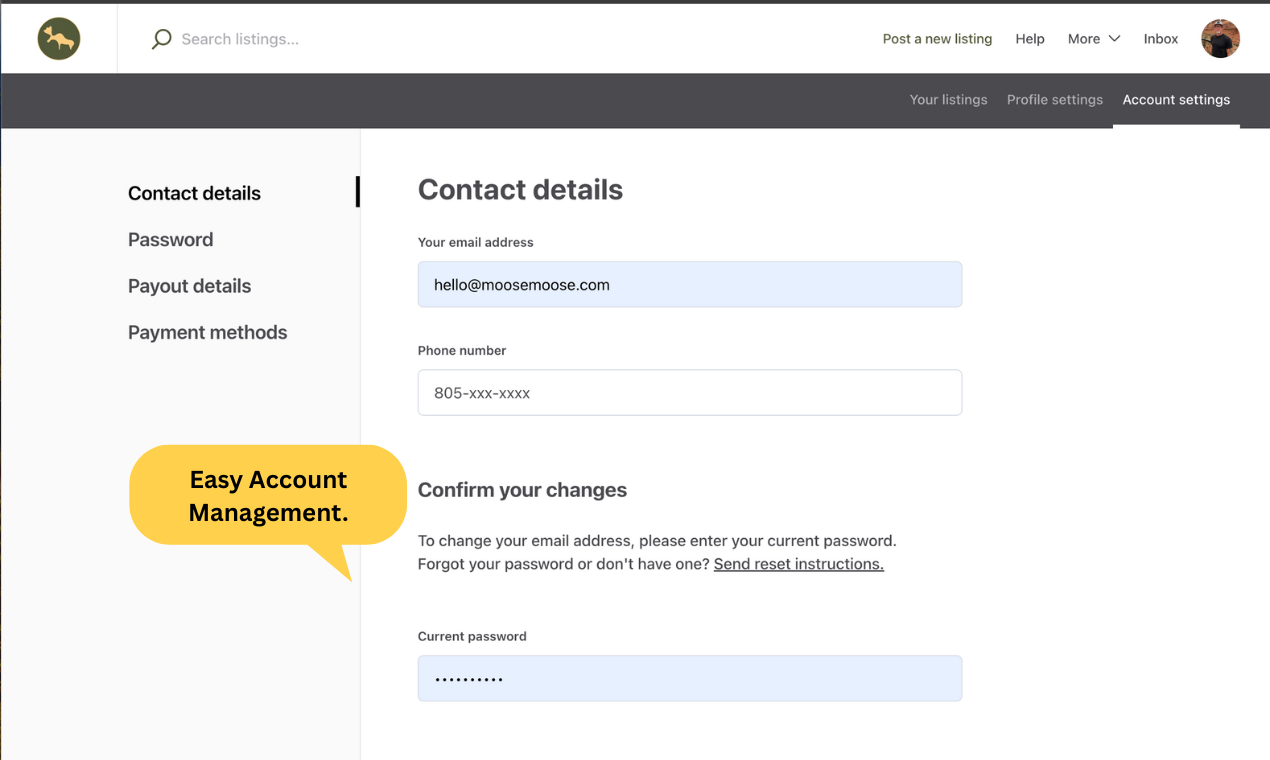Switch to Profile settings tab
Screen dimensions: 1270x760
point(1055,100)
